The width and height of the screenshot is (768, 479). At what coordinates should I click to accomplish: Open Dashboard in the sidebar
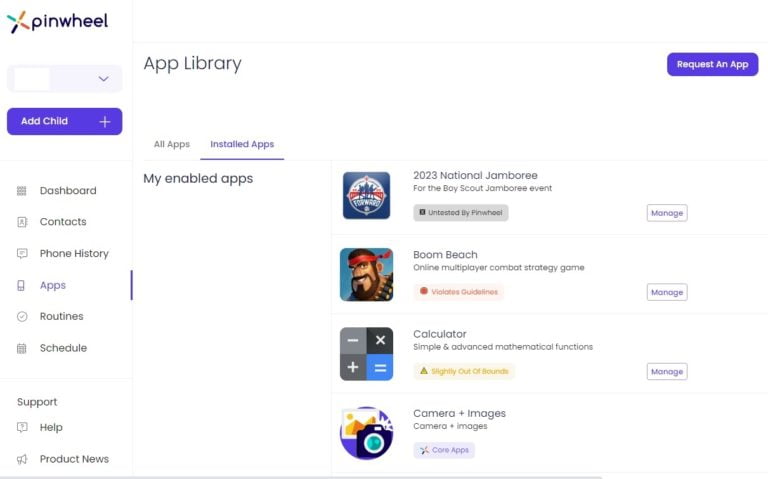[x=68, y=191]
